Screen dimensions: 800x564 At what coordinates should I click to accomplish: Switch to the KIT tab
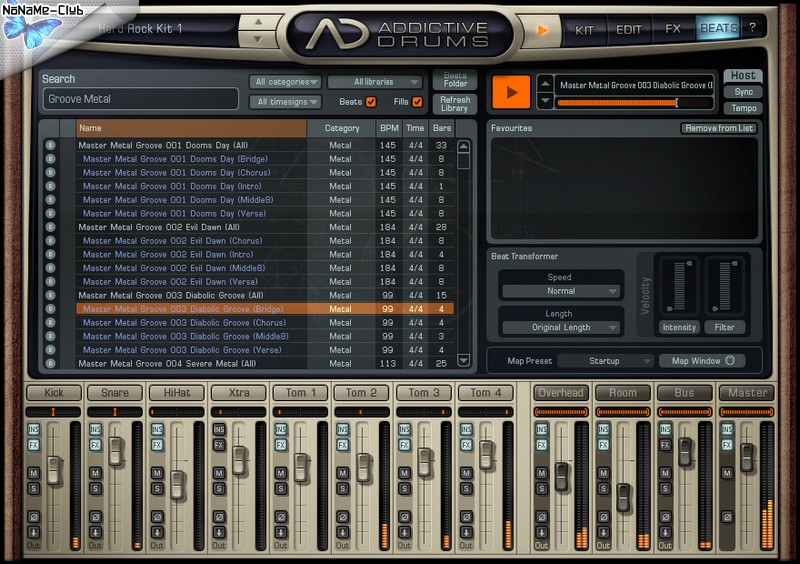click(584, 29)
